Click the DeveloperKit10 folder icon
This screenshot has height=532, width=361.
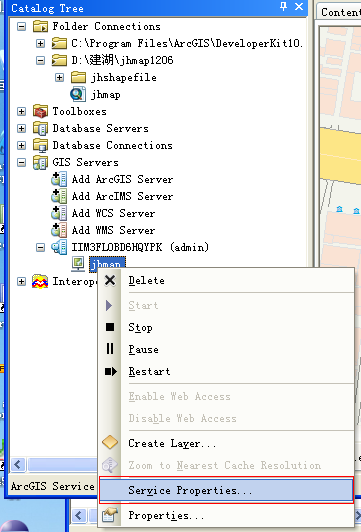[59, 43]
